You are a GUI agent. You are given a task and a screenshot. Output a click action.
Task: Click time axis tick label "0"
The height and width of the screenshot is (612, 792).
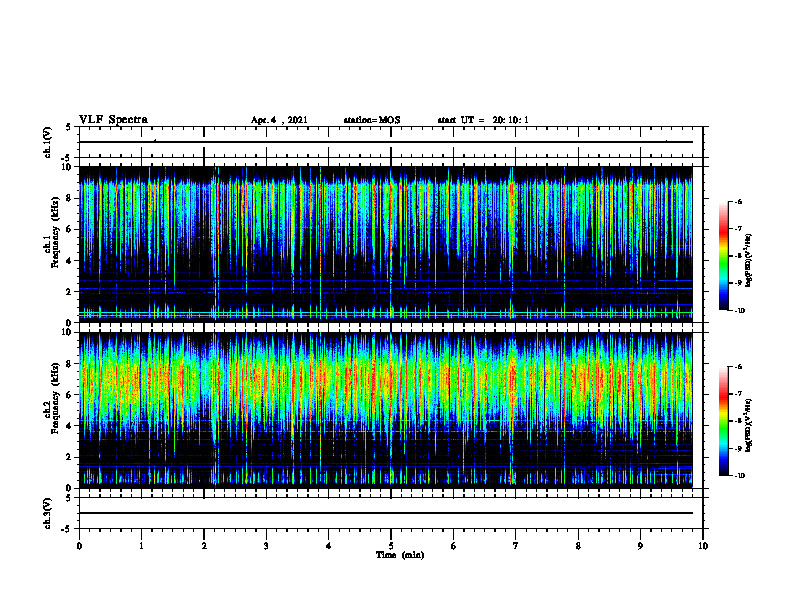[79, 546]
